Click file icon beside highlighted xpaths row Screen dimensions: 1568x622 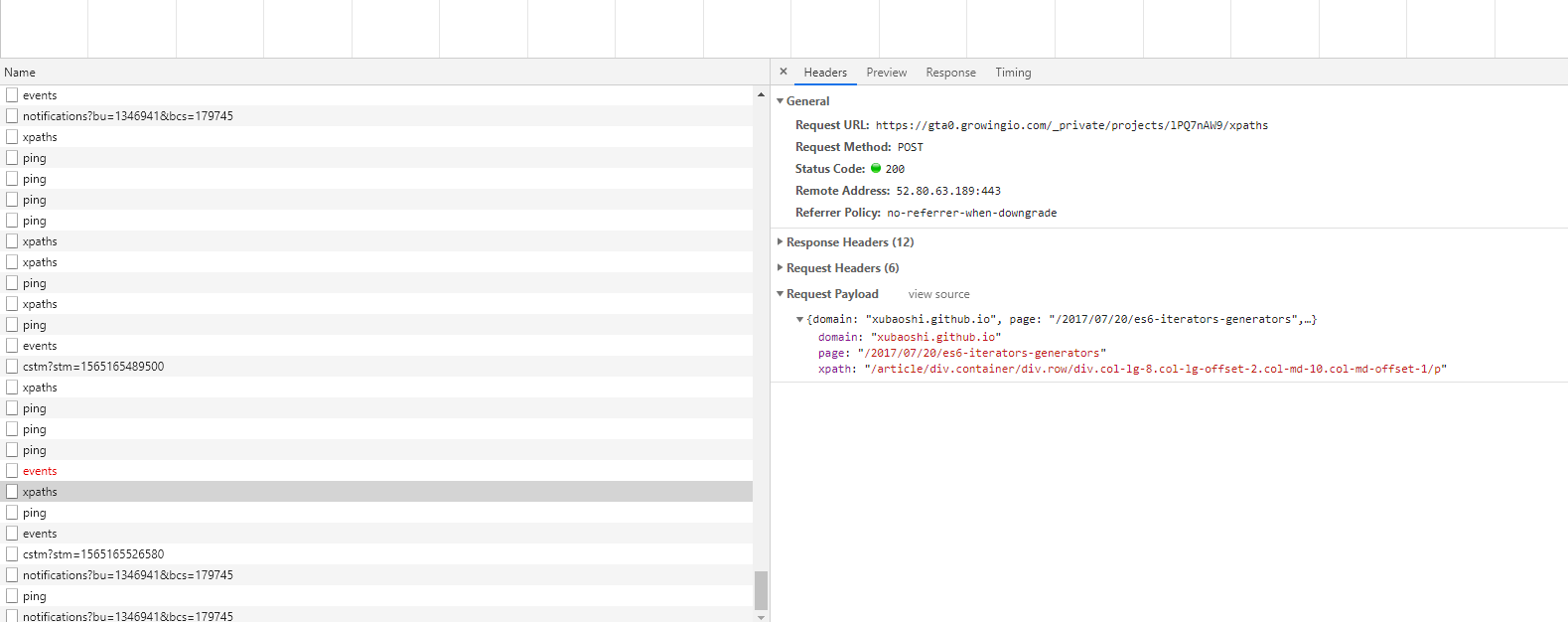[x=12, y=491]
